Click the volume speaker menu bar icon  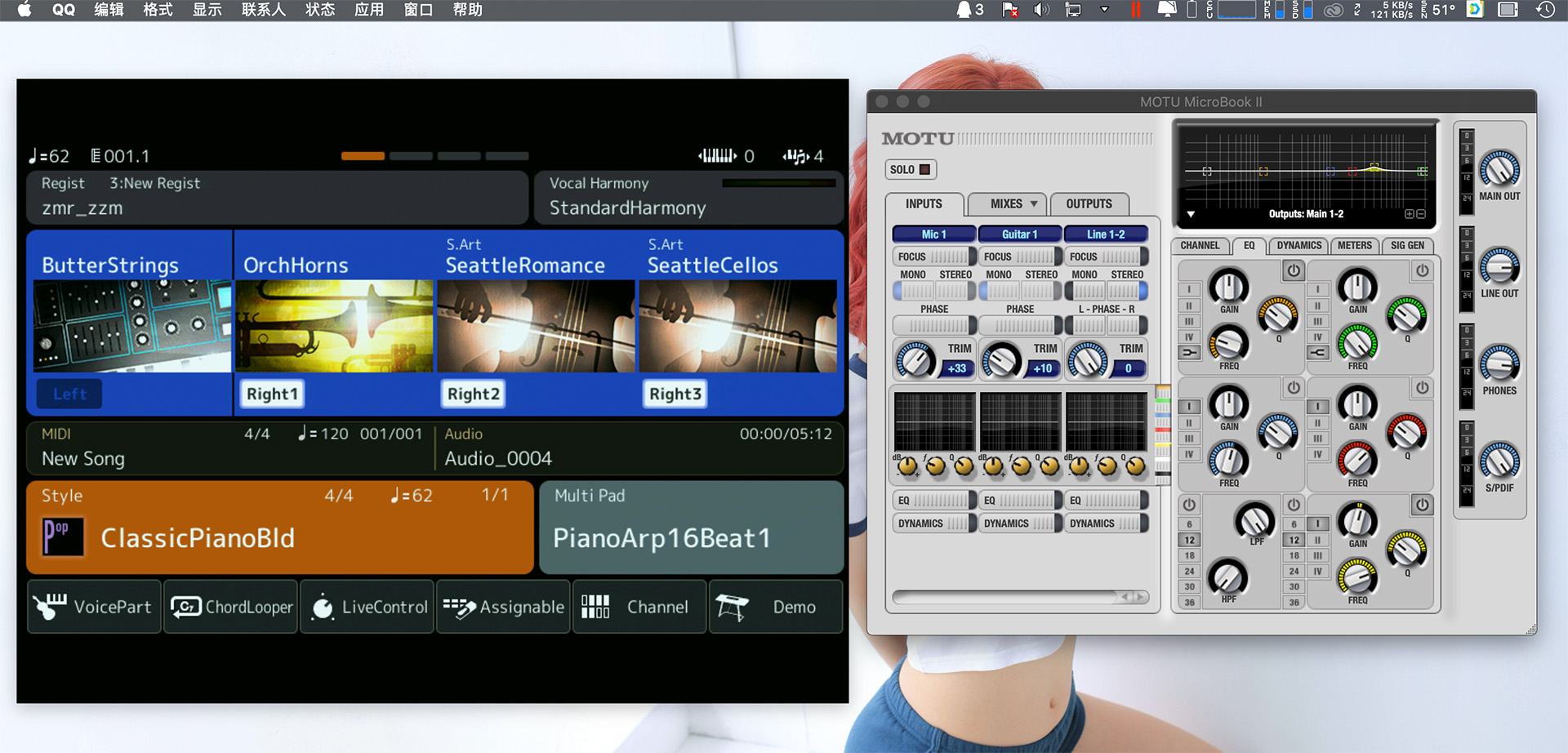(x=1041, y=10)
